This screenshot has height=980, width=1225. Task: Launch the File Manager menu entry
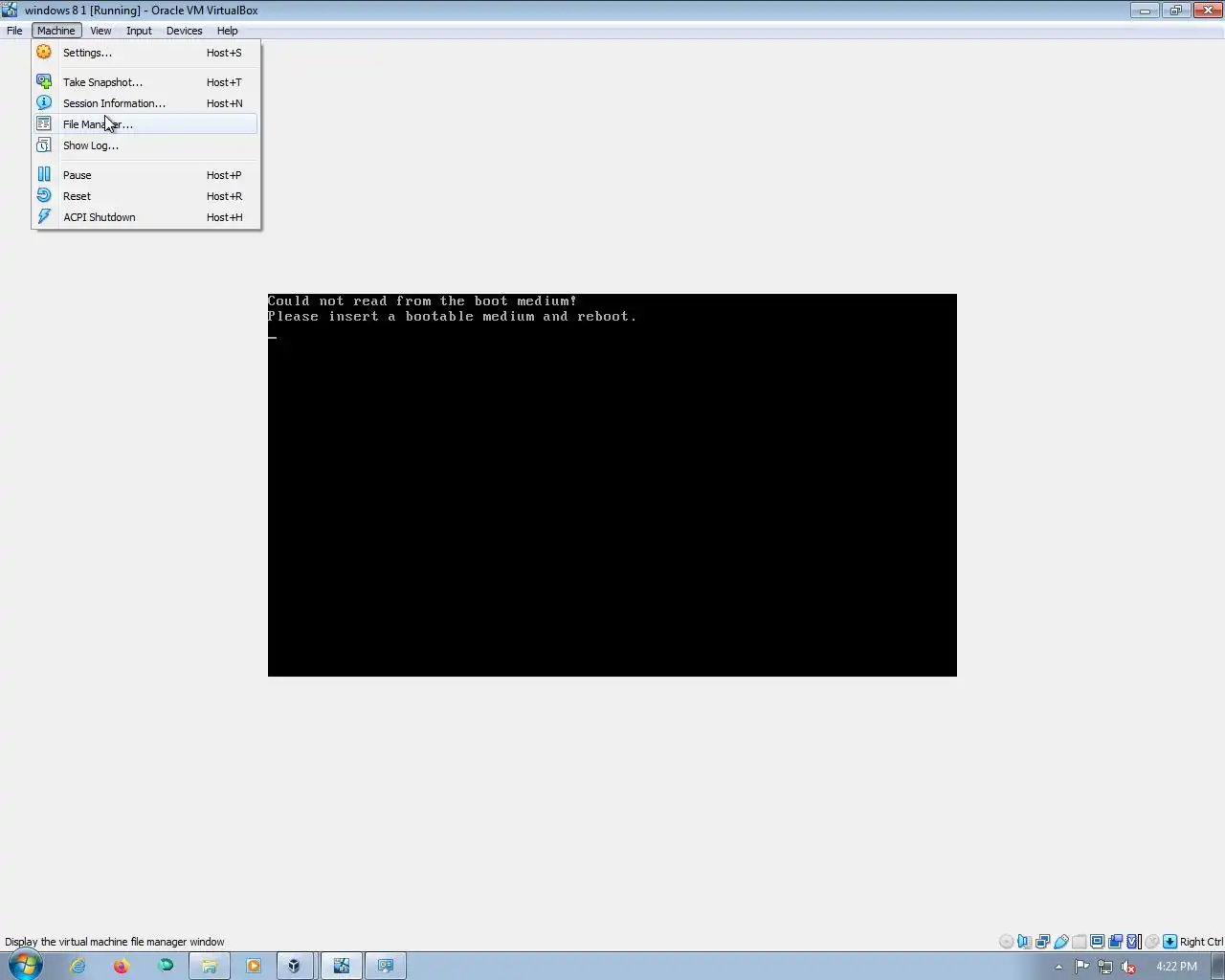pyautogui.click(x=145, y=124)
